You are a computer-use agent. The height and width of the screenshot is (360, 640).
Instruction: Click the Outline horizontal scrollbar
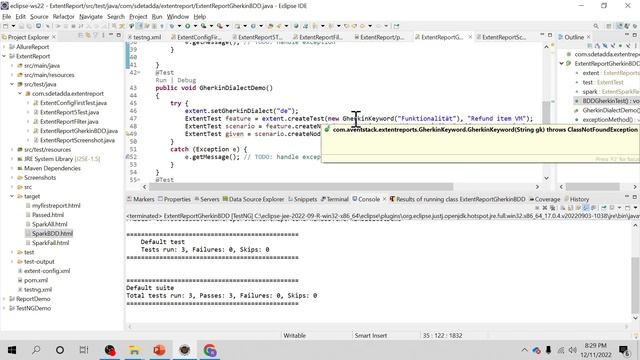coord(592,187)
